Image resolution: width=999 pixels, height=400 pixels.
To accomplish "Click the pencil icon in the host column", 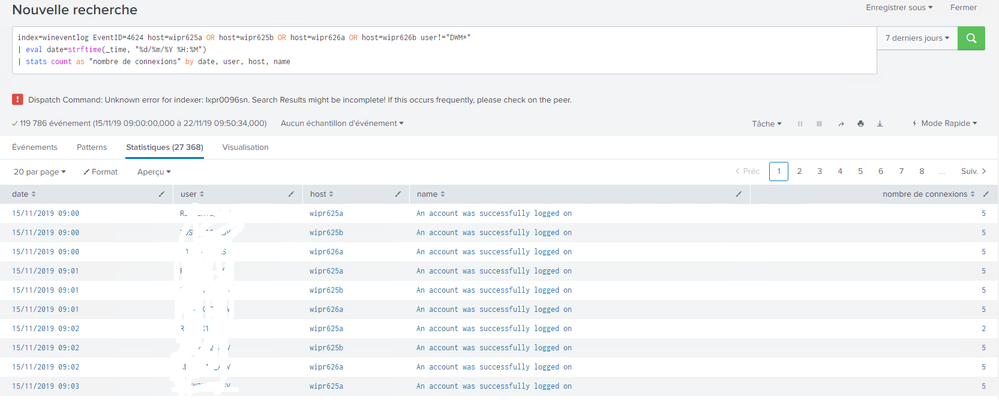I will 397,193.
